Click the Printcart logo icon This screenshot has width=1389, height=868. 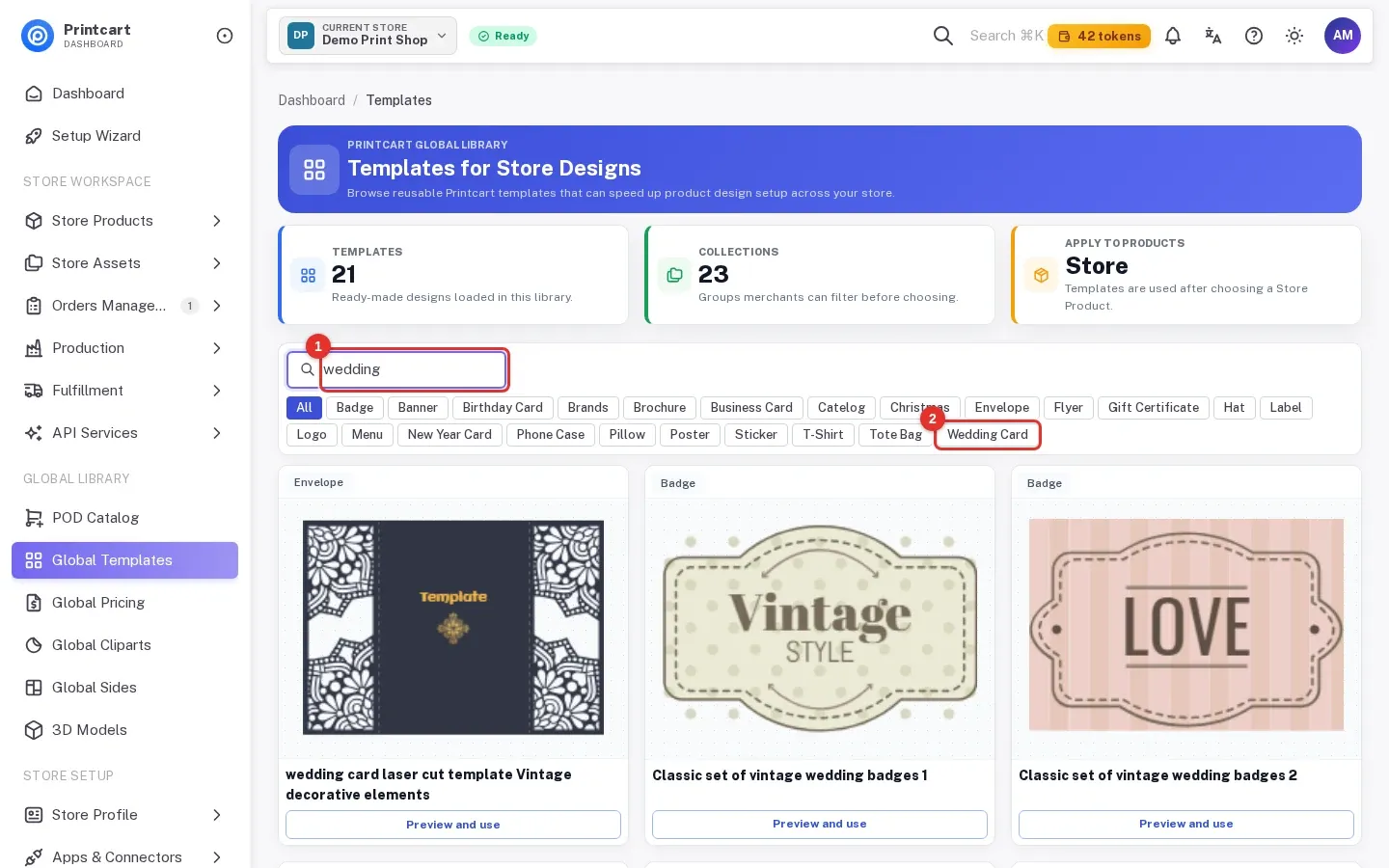[x=38, y=36]
